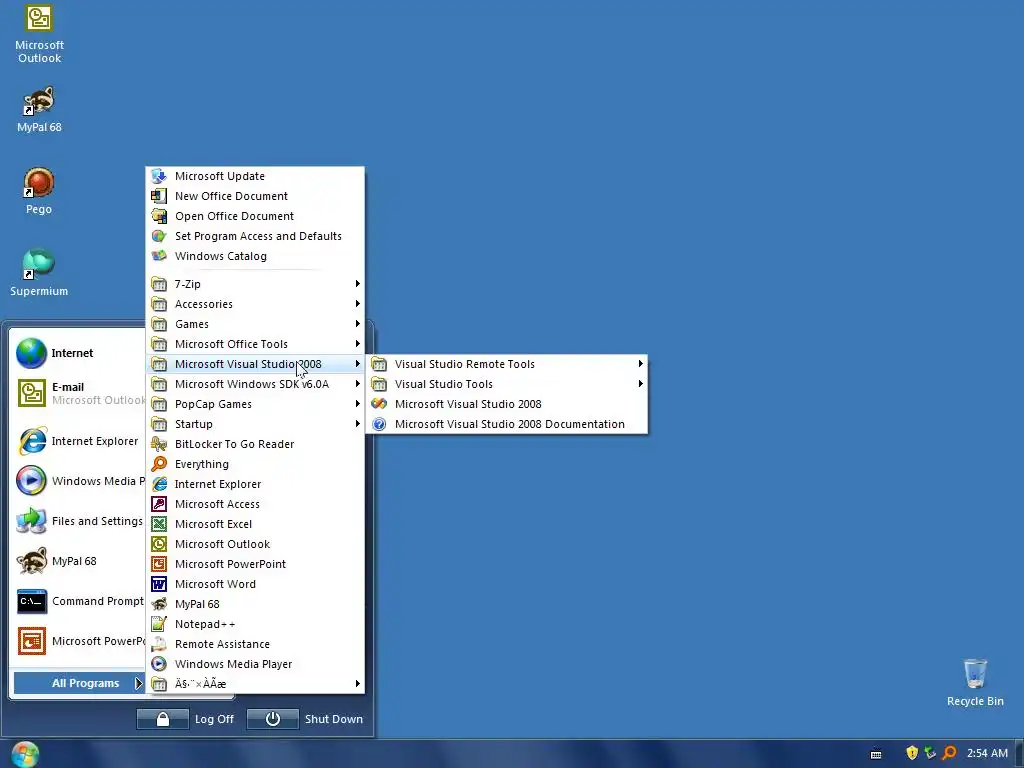Open Set Program Access and Defaults
This screenshot has height=768, width=1024.
click(255, 236)
